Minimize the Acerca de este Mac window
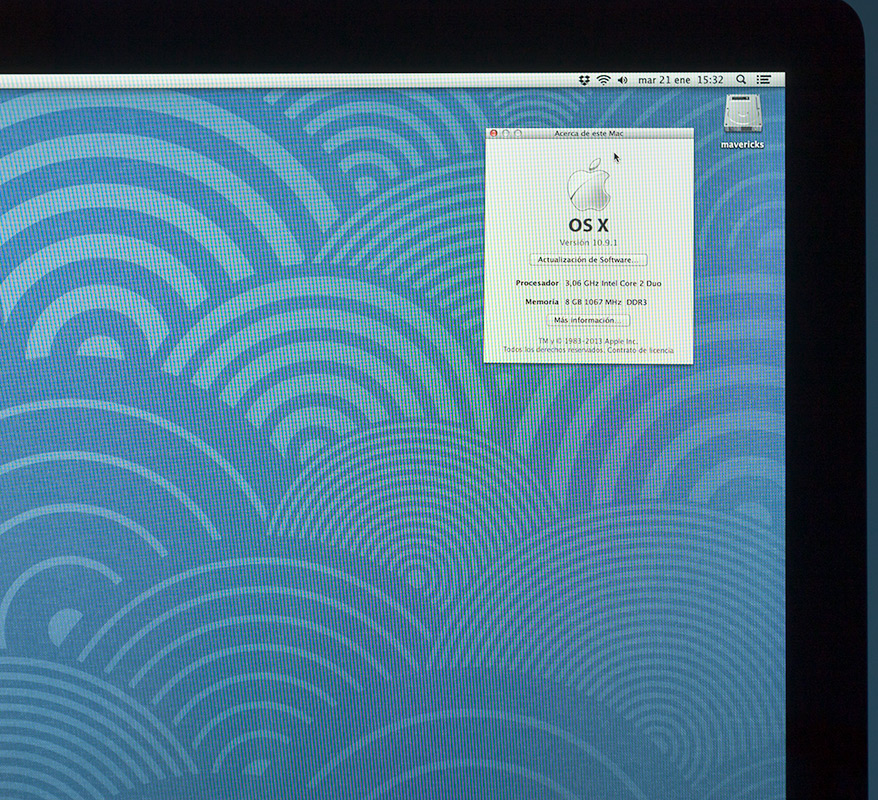The image size is (878, 800). (x=506, y=133)
